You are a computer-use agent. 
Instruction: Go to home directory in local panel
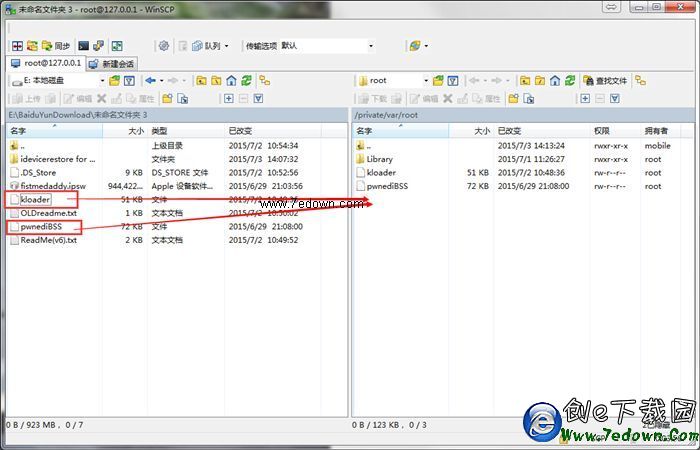pyautogui.click(x=231, y=81)
